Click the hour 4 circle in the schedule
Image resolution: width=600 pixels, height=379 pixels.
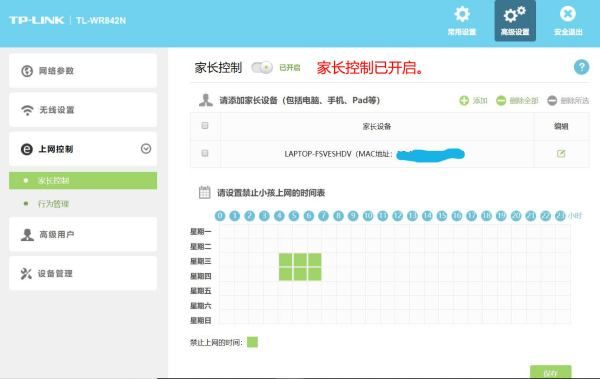click(279, 216)
